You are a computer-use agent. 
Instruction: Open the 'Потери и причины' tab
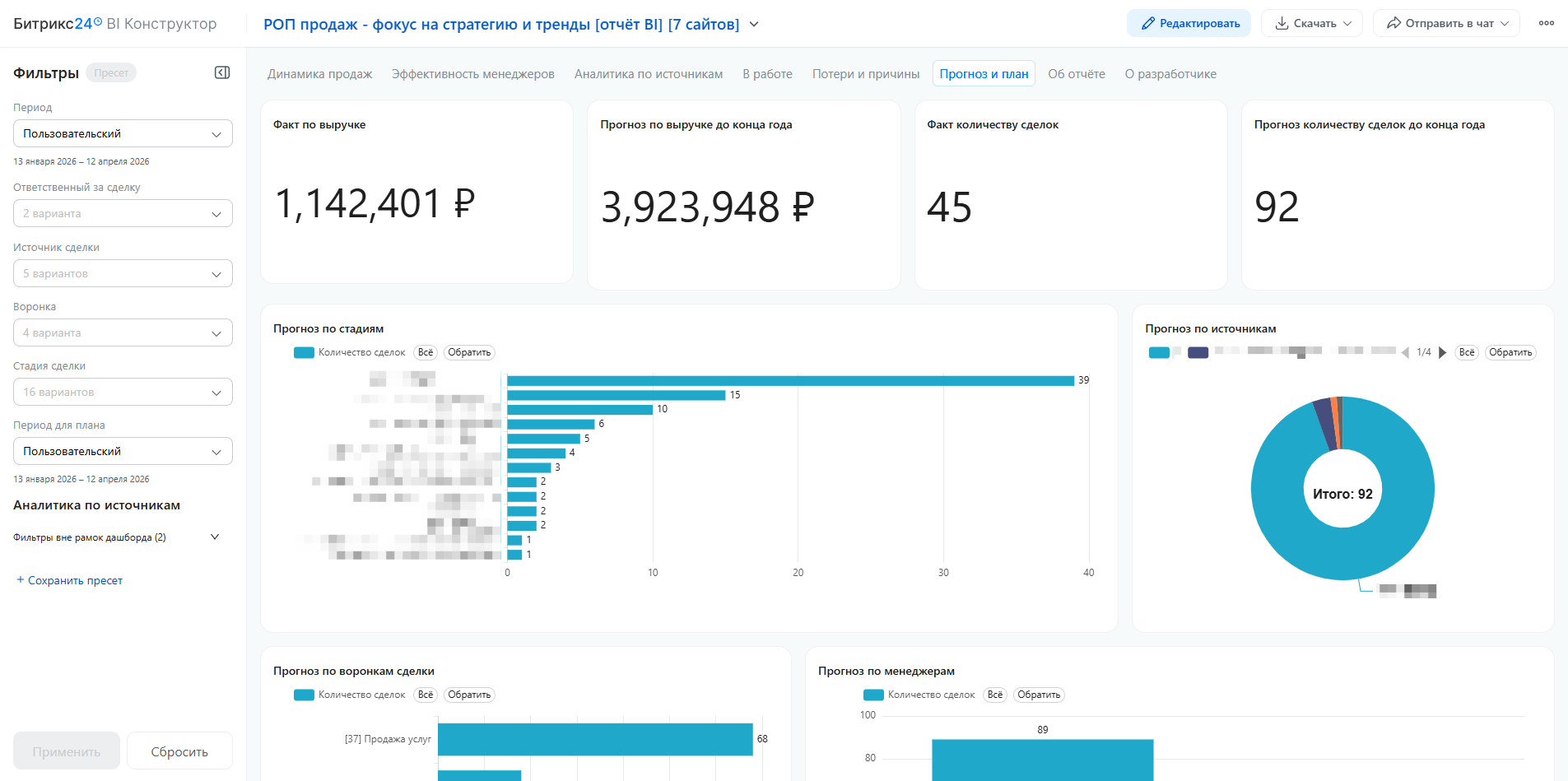click(x=865, y=74)
